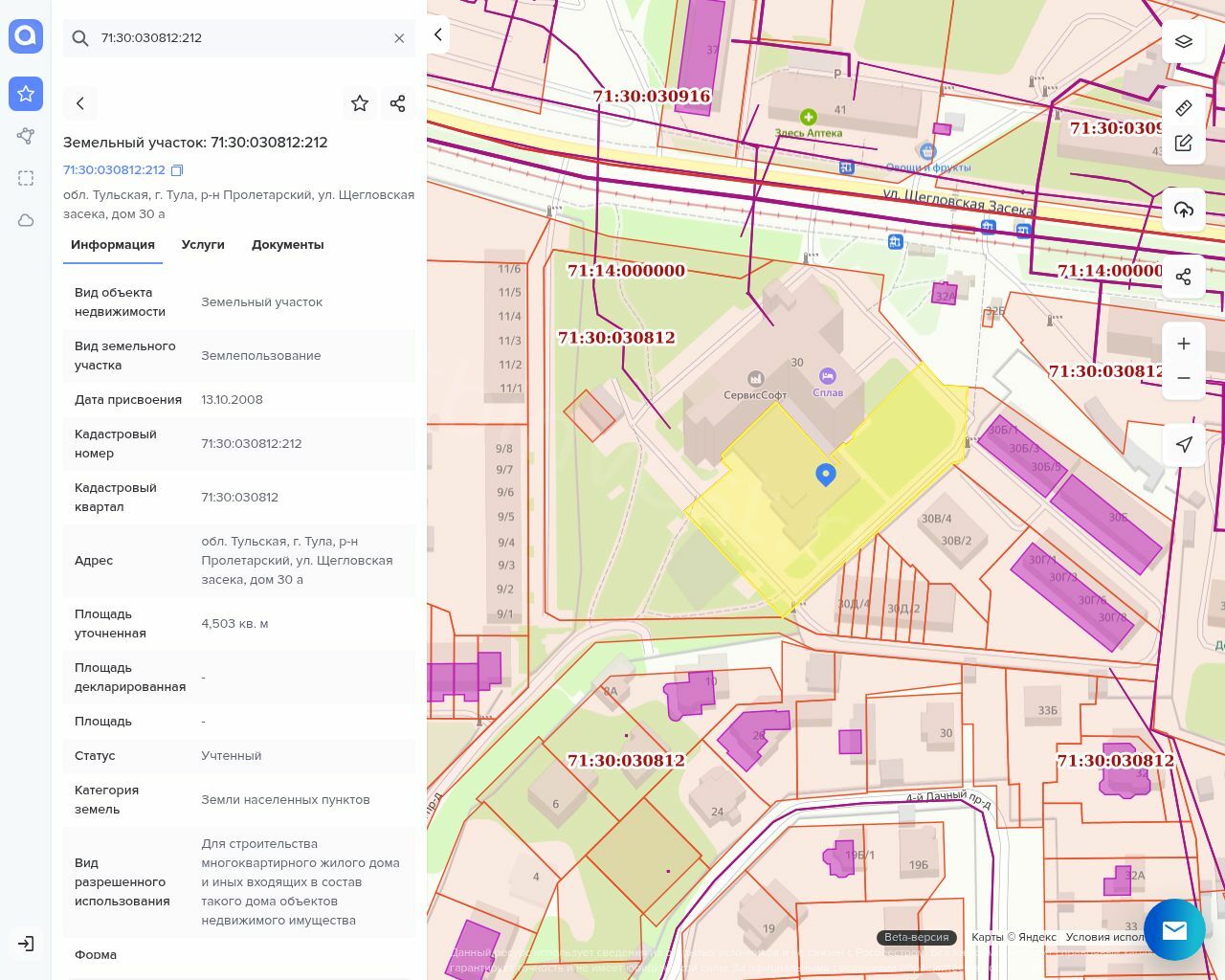Image resolution: width=1225 pixels, height=980 pixels.
Task: Copy cadastral number 71:30:030812:212
Action: pos(177,170)
